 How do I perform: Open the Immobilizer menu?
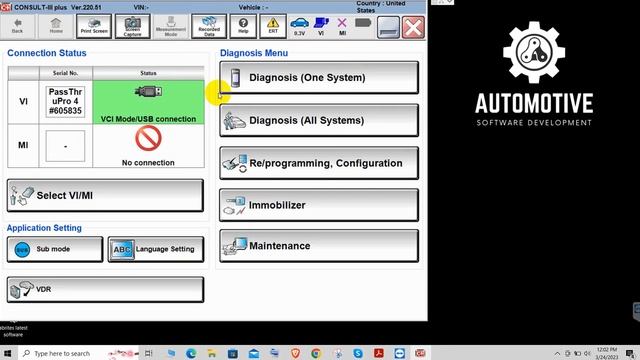tap(319, 205)
